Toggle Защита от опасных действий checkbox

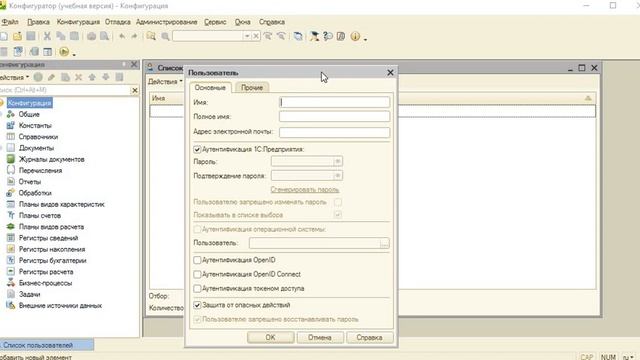click(197, 305)
